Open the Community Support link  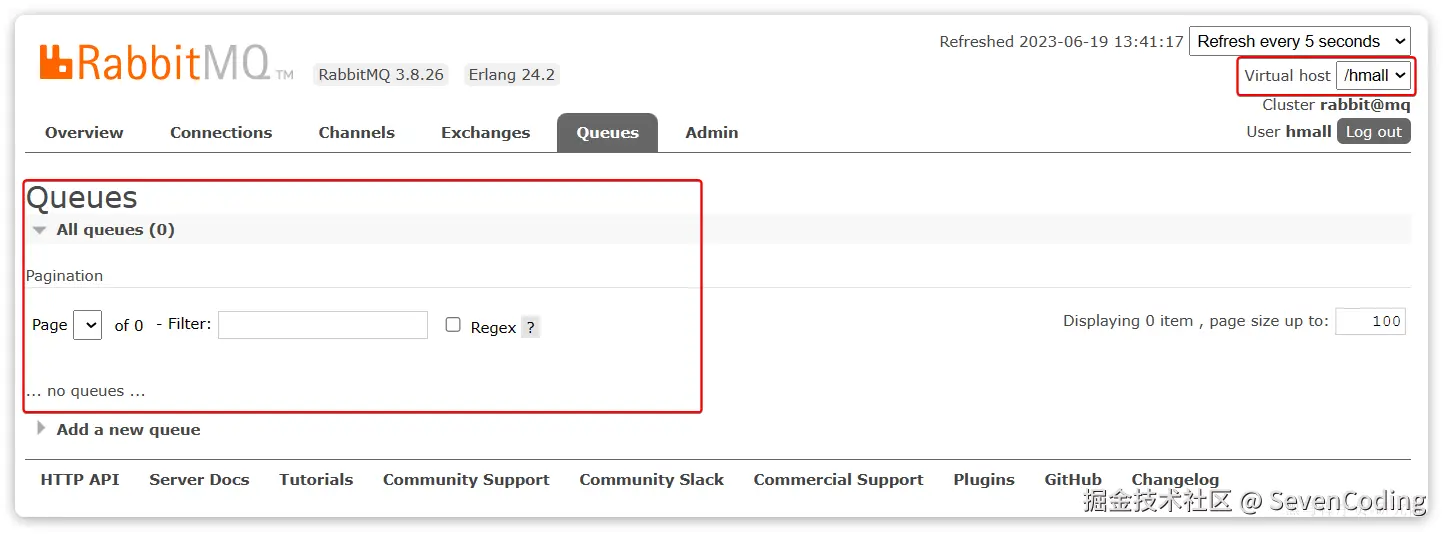point(466,479)
